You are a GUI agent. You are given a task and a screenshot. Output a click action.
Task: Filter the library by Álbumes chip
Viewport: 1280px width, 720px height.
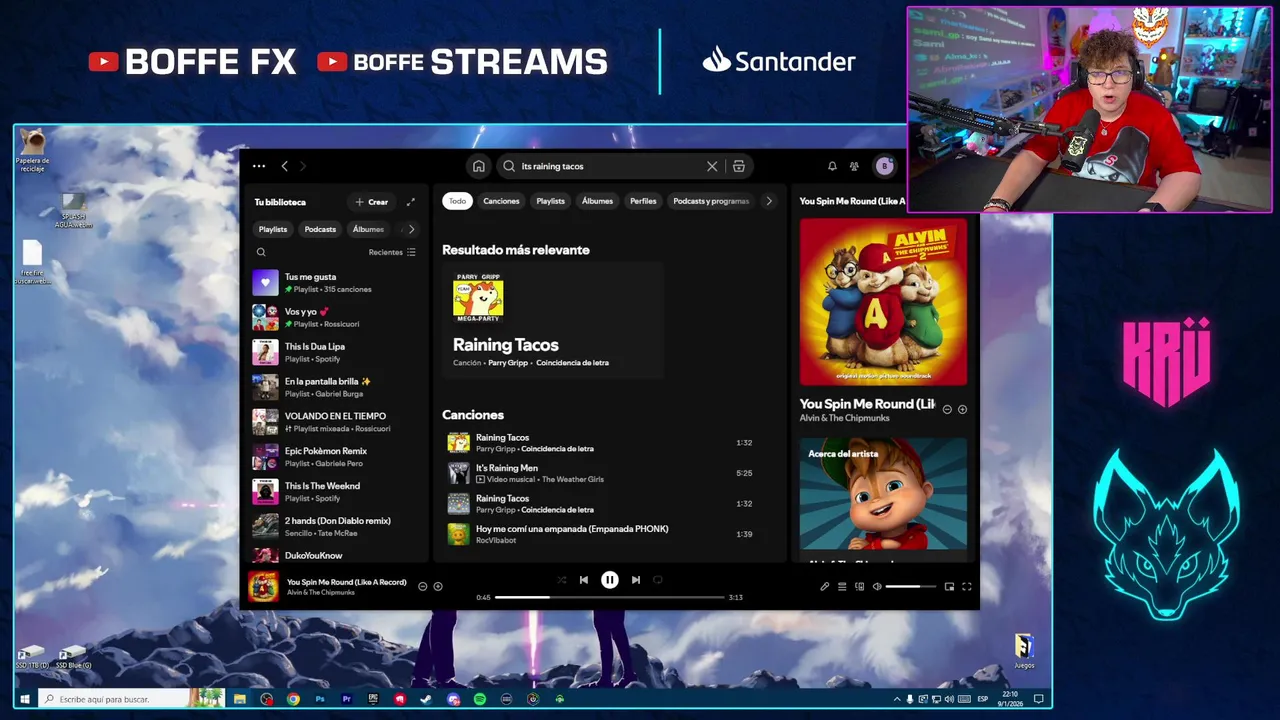click(x=368, y=229)
